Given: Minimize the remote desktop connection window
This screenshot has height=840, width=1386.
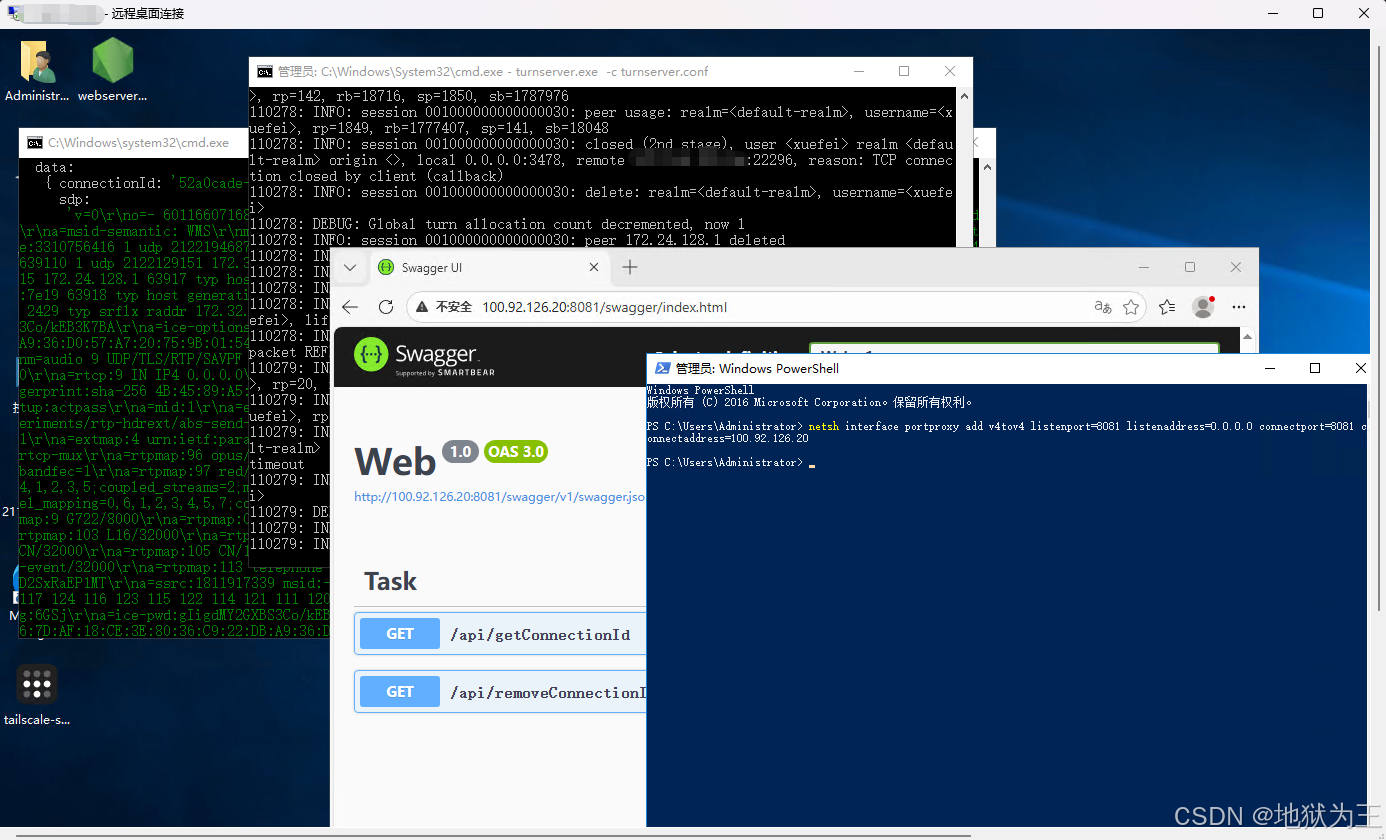Looking at the screenshot, I should click(x=1273, y=13).
